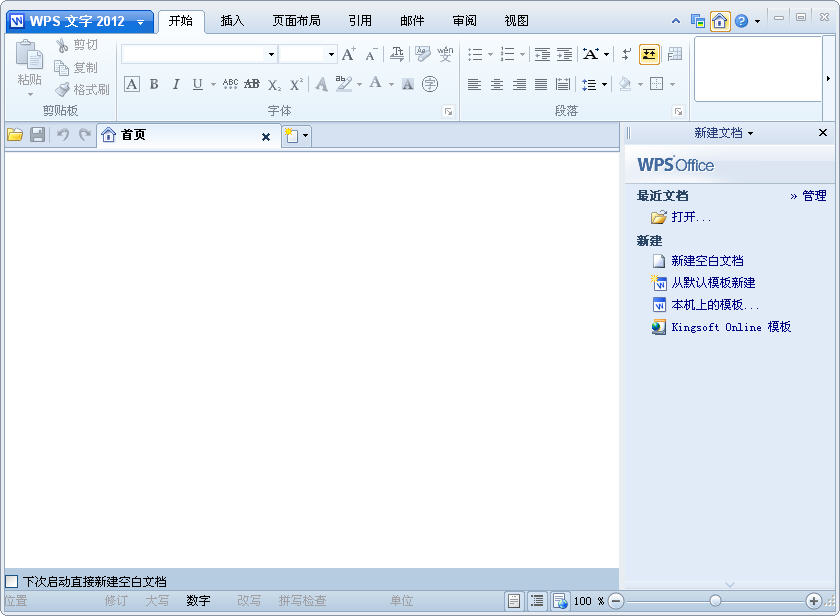
Task: Enable 下次启动直接新建空白文档 checkbox
Action: [12, 582]
